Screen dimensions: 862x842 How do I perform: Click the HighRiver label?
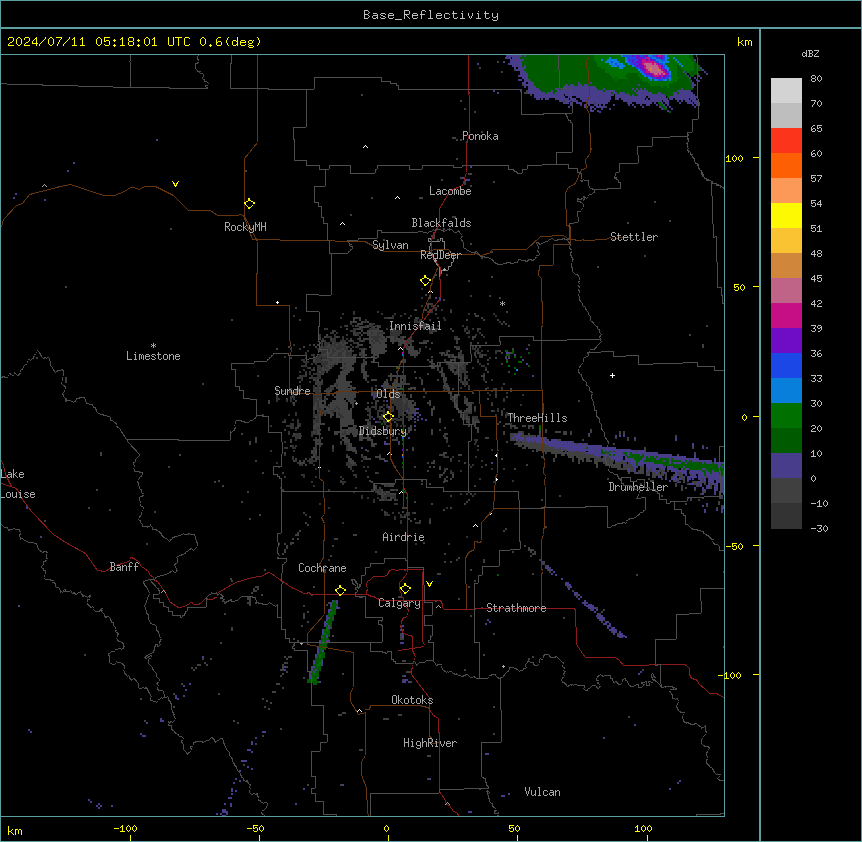pos(430,743)
